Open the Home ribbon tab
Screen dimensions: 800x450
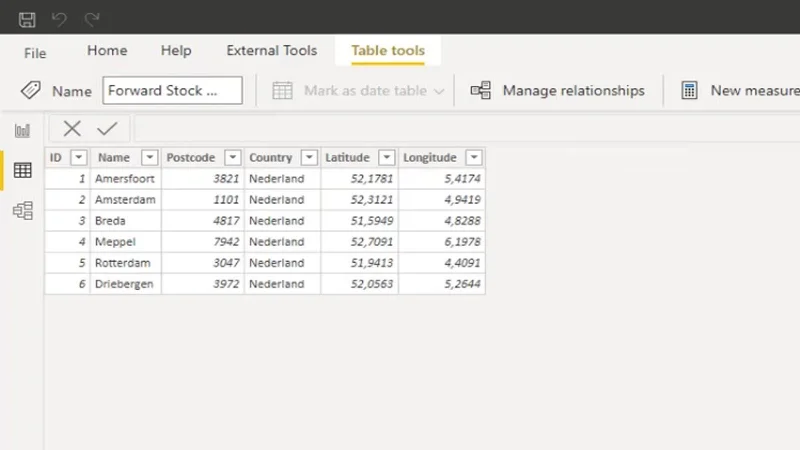coord(107,51)
